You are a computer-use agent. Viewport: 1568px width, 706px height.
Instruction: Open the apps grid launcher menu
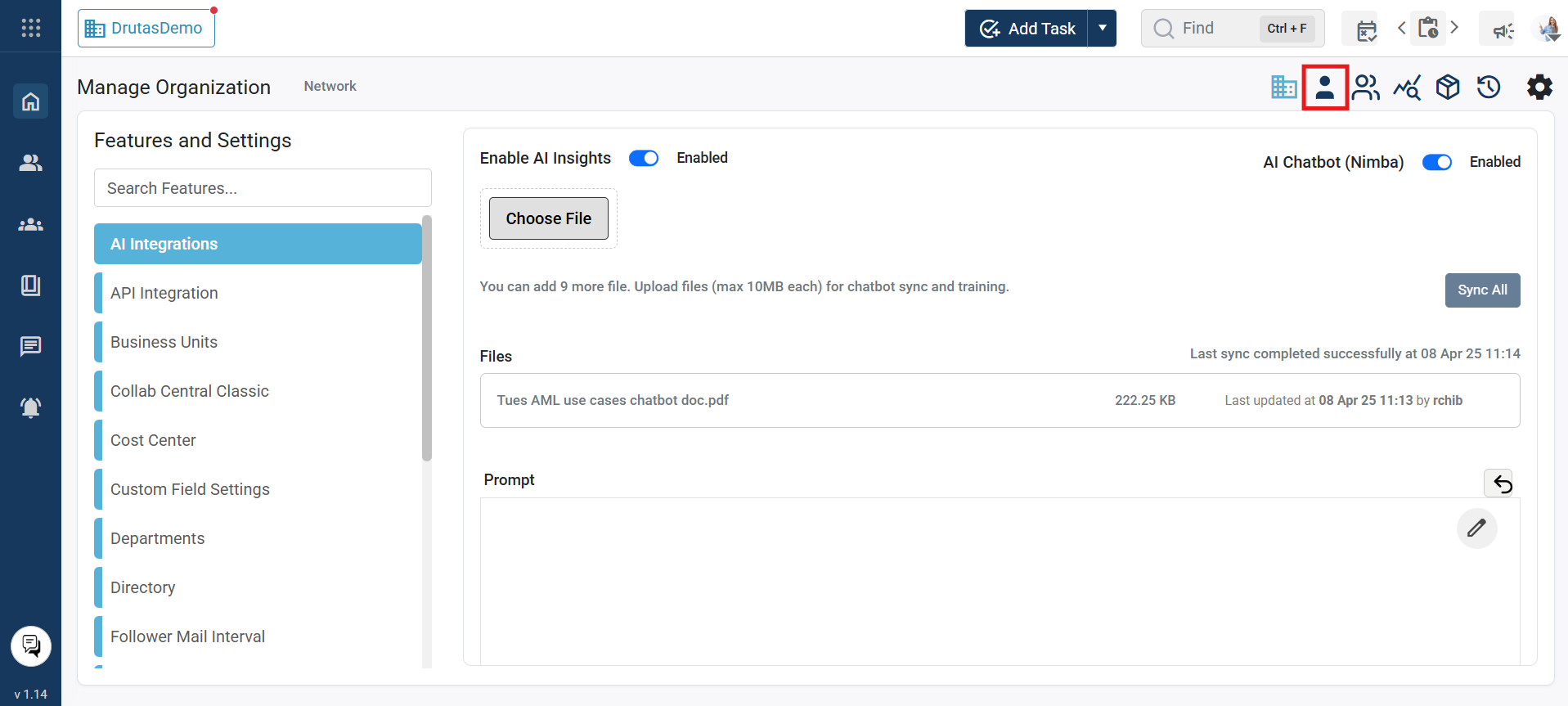click(x=31, y=28)
